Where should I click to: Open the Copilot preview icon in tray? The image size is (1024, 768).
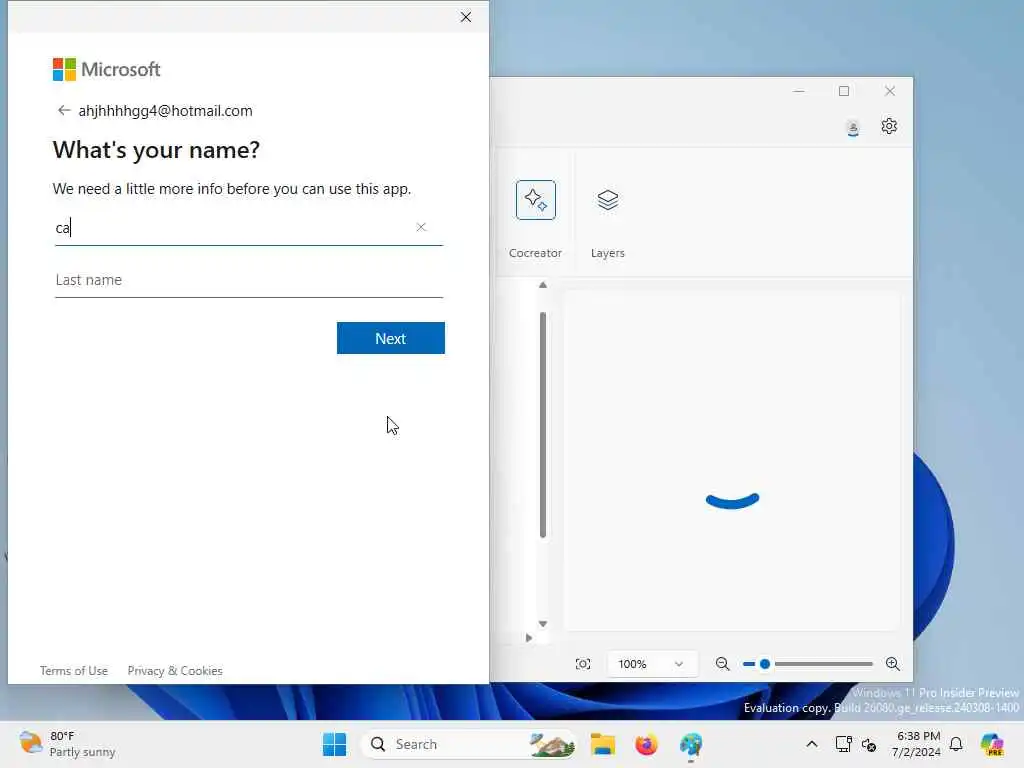tap(992, 744)
